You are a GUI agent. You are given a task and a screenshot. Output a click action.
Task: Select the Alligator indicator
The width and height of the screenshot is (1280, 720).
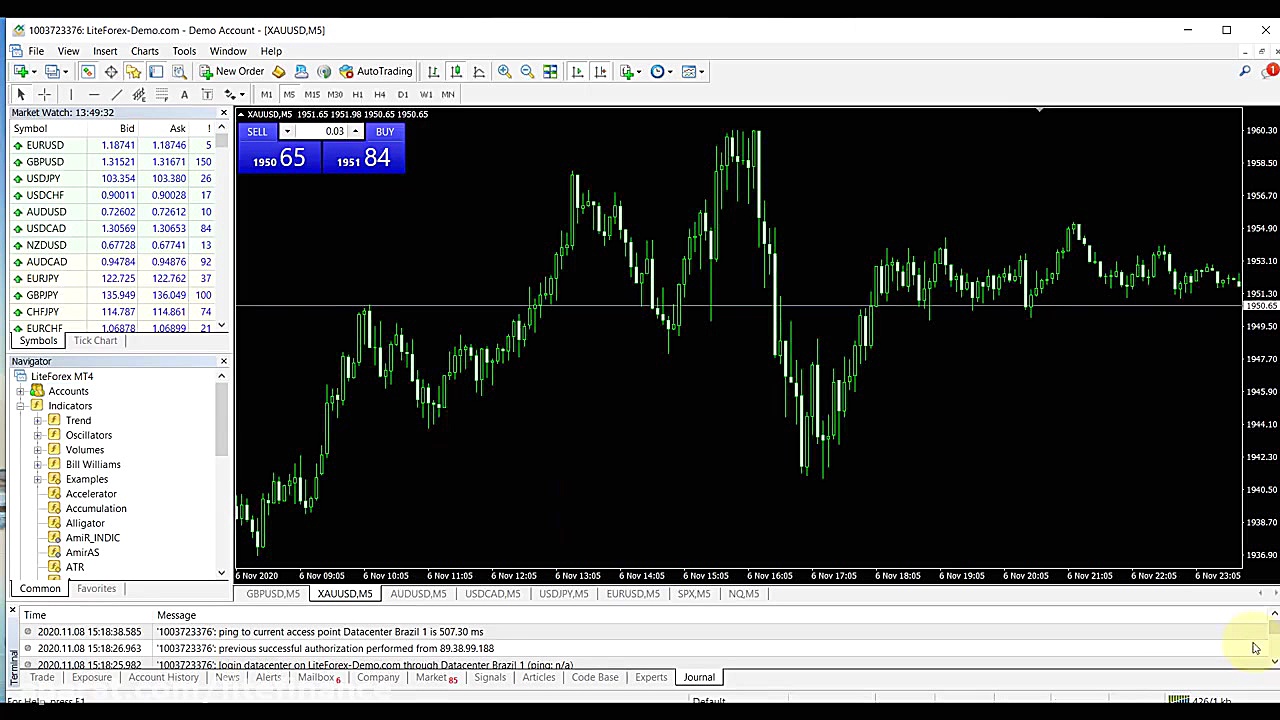pos(85,523)
